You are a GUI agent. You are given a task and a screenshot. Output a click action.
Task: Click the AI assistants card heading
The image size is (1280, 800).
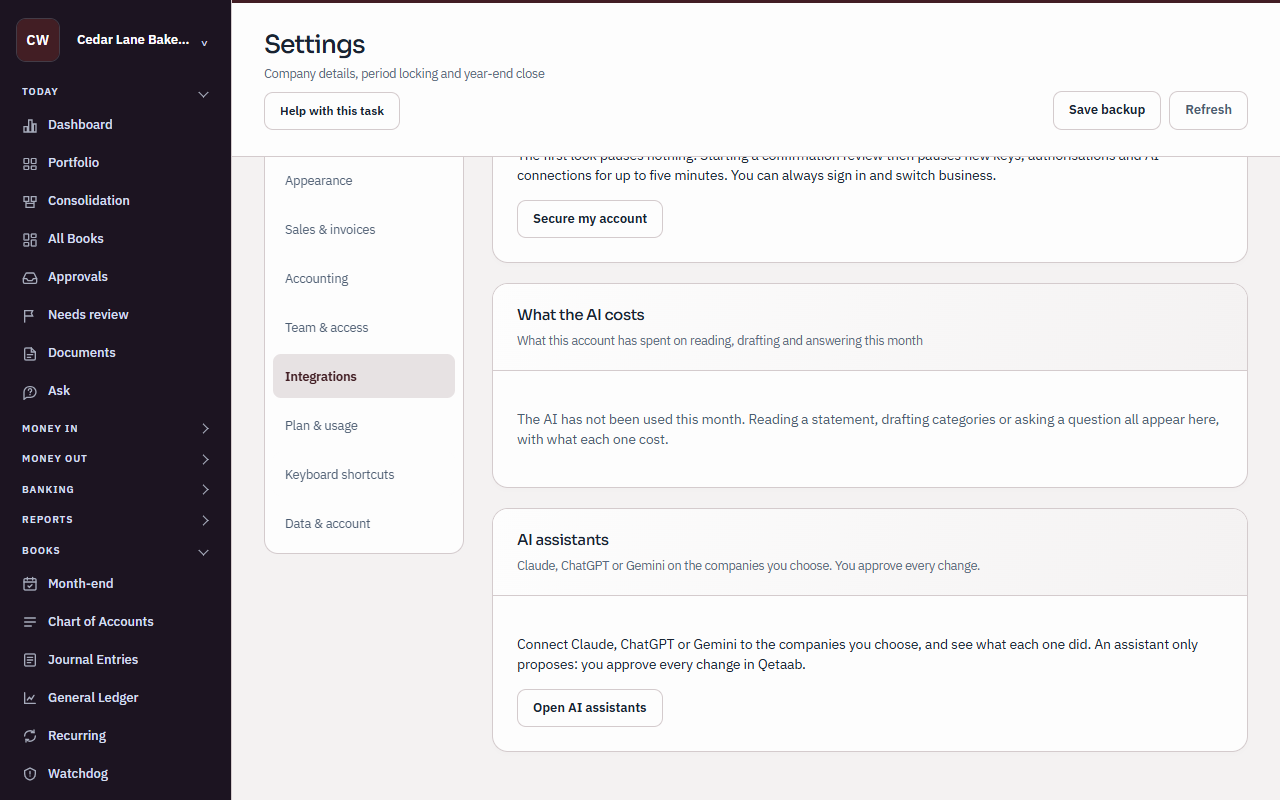[563, 540]
